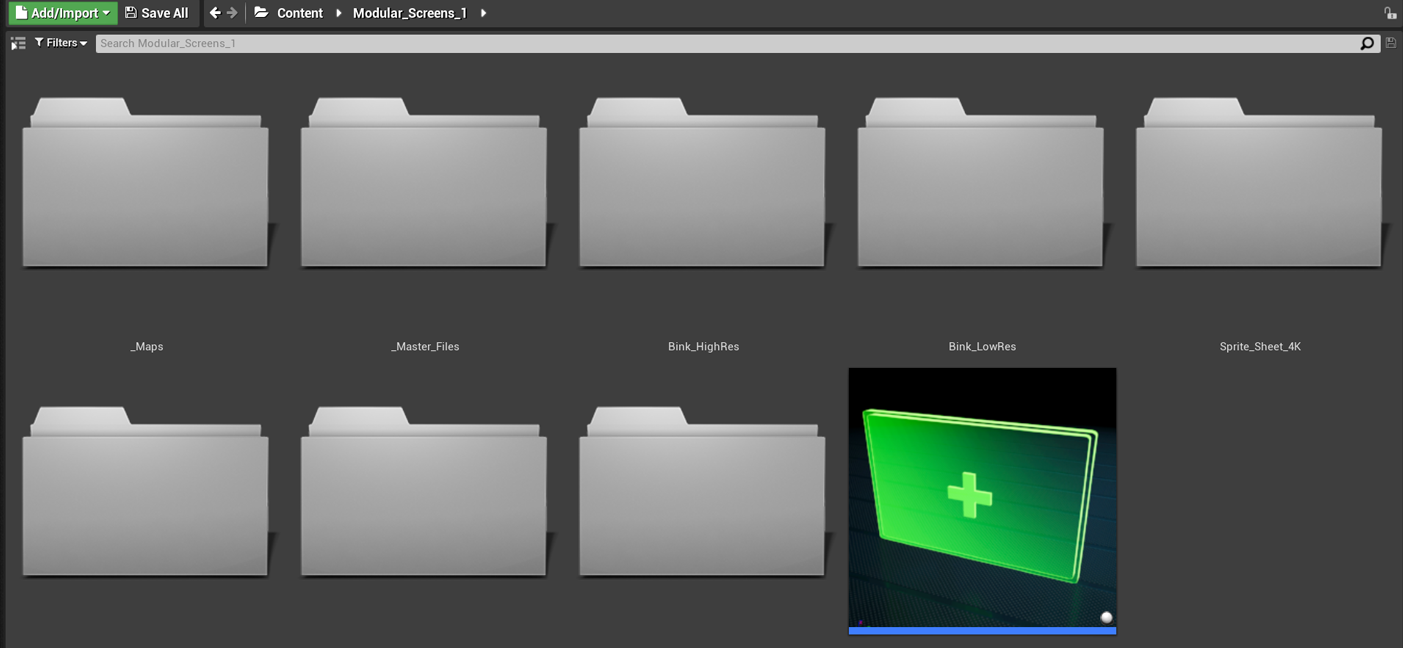Click the Save All button
The height and width of the screenshot is (648, 1403).
pos(156,13)
